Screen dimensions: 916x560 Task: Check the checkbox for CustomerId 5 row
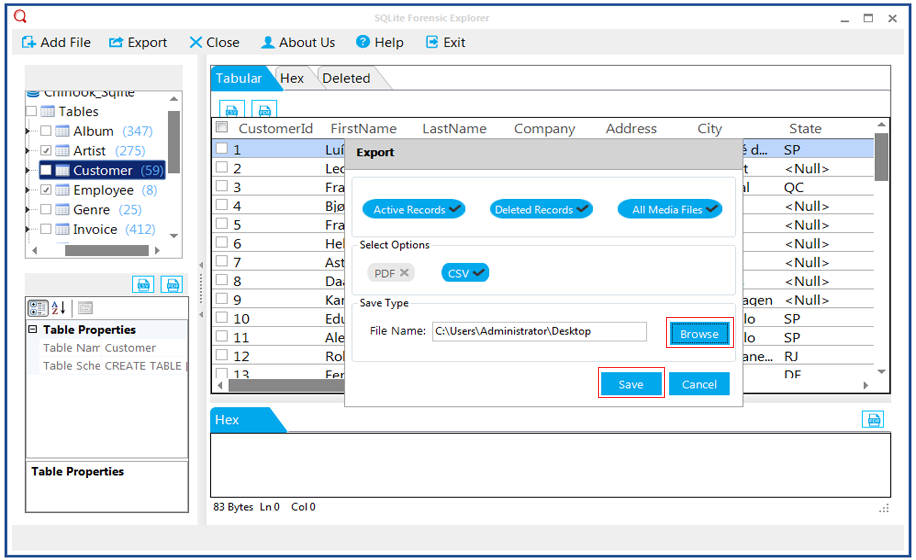coord(222,224)
